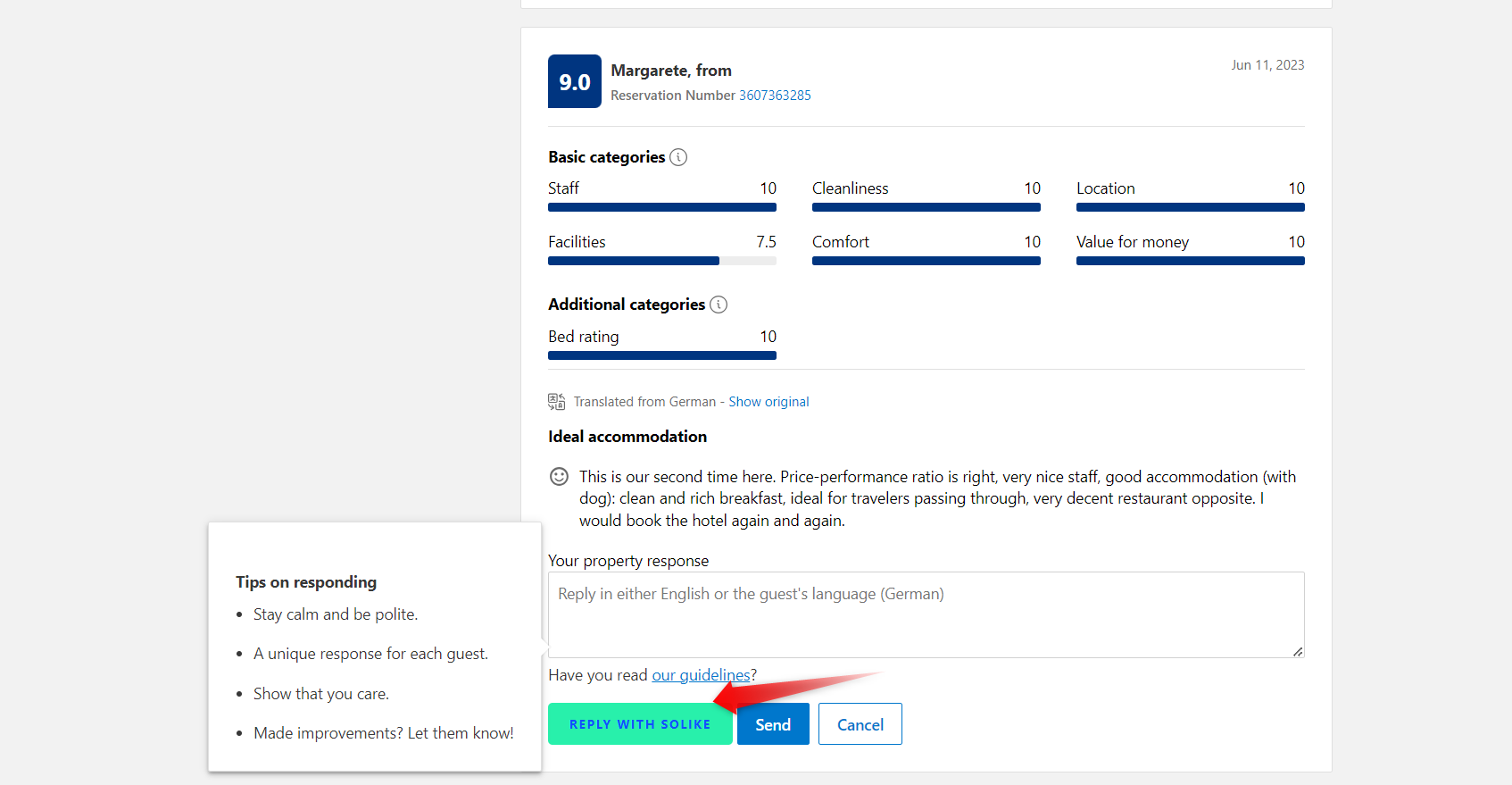
Task: Click the Value for money rating bar
Action: coord(1190,261)
